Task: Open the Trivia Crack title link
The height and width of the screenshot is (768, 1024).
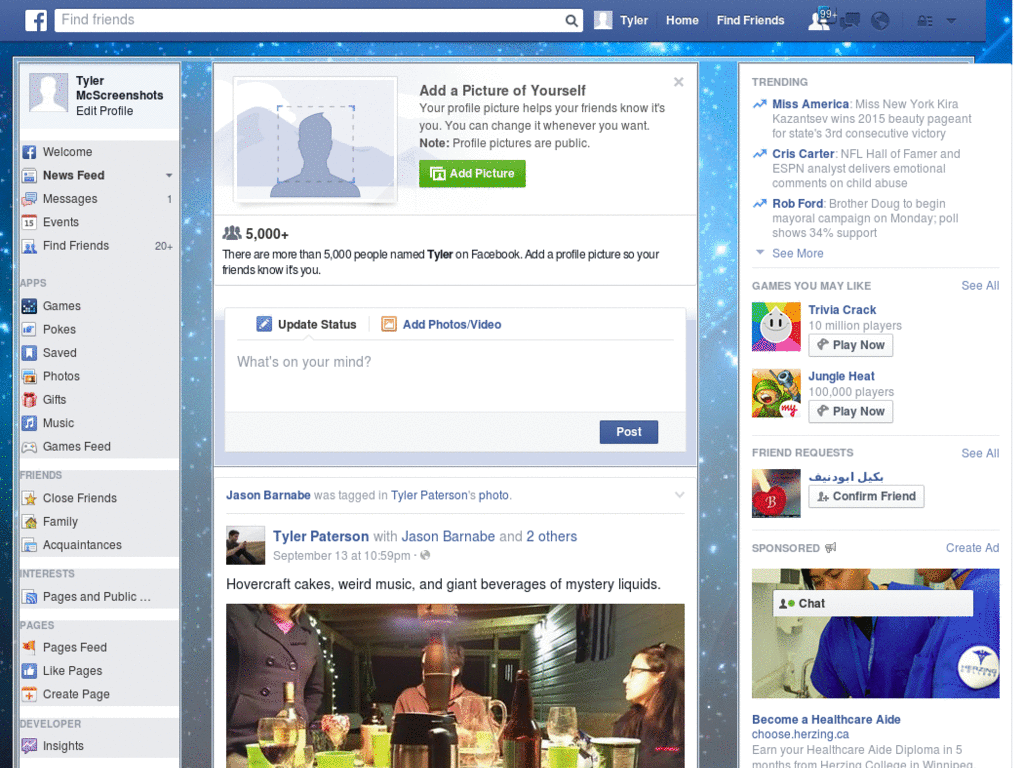Action: click(x=842, y=310)
